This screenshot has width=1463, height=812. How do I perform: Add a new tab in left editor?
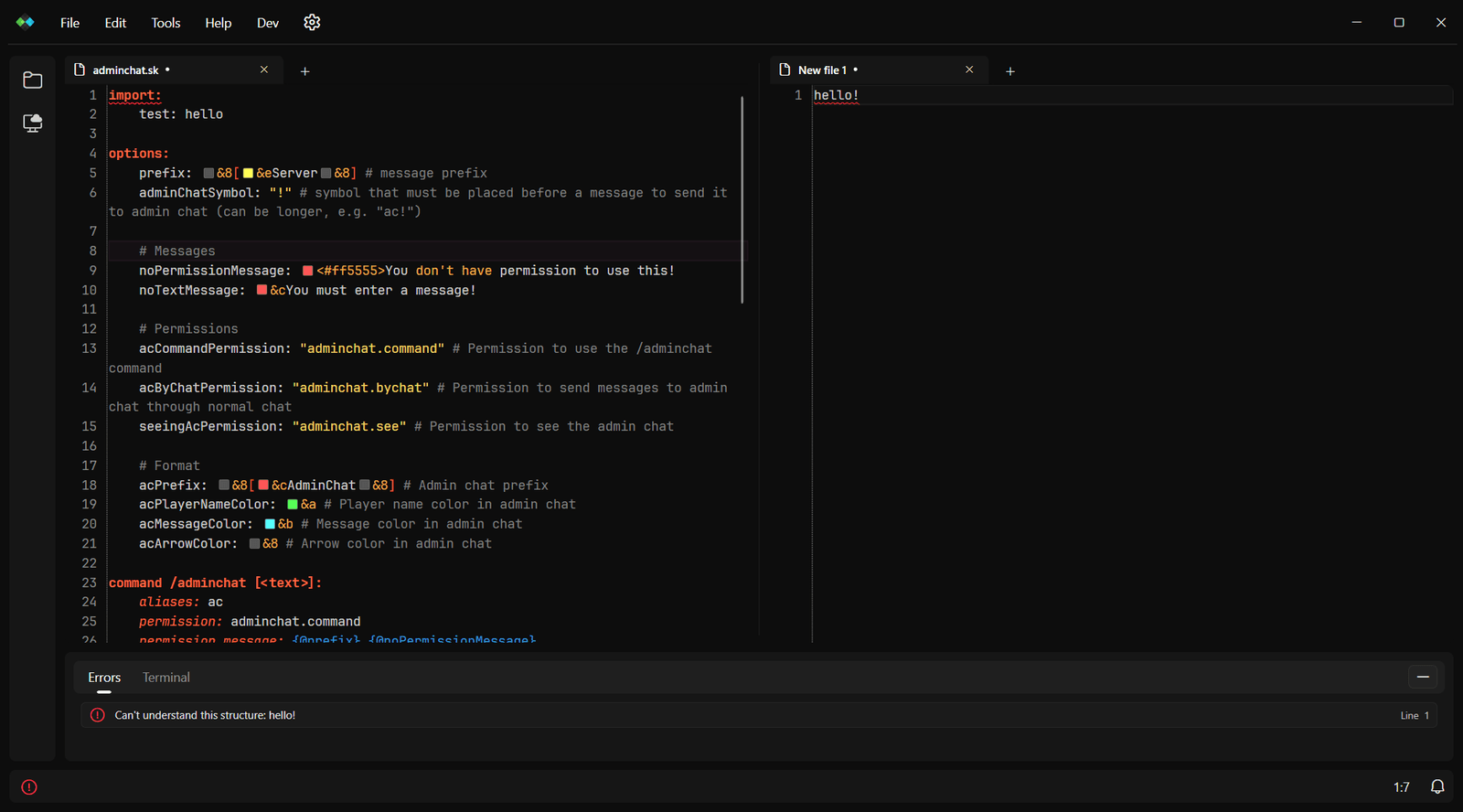(x=305, y=71)
